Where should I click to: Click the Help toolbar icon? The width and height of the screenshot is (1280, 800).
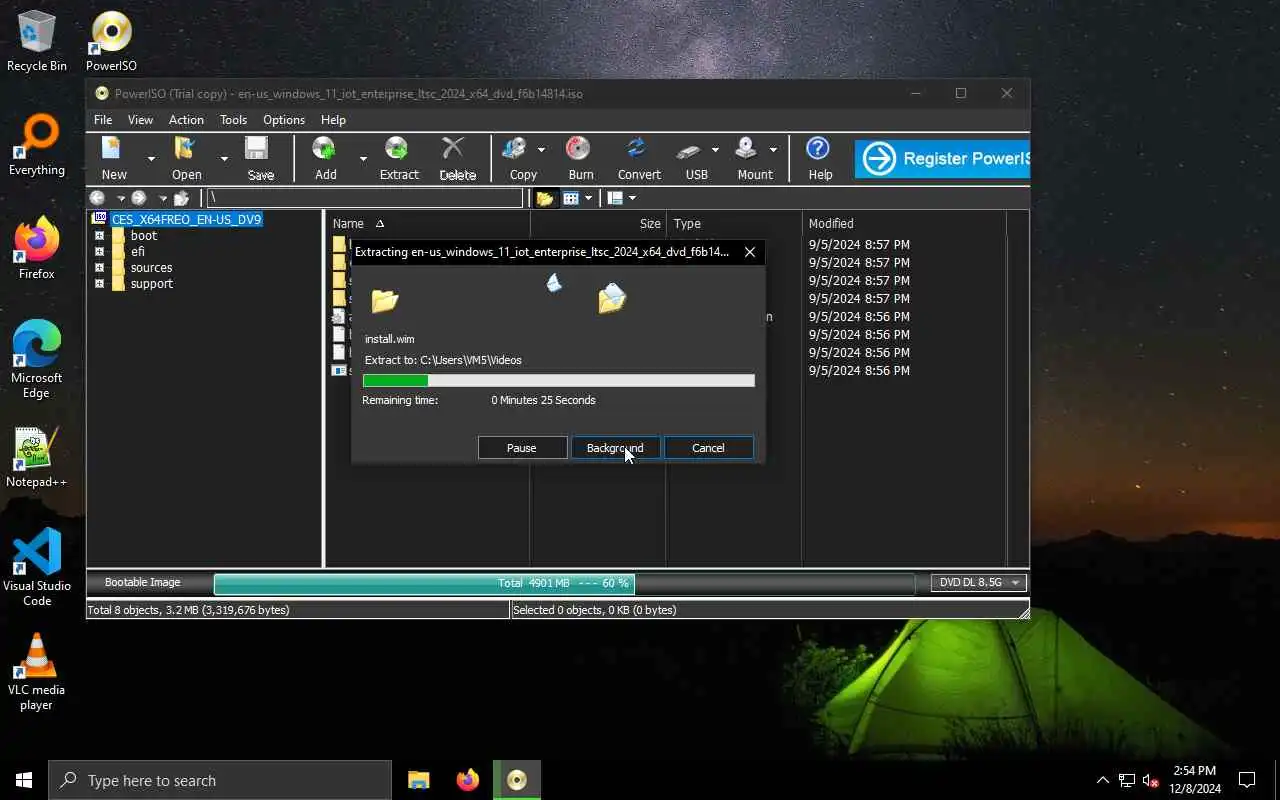(819, 158)
